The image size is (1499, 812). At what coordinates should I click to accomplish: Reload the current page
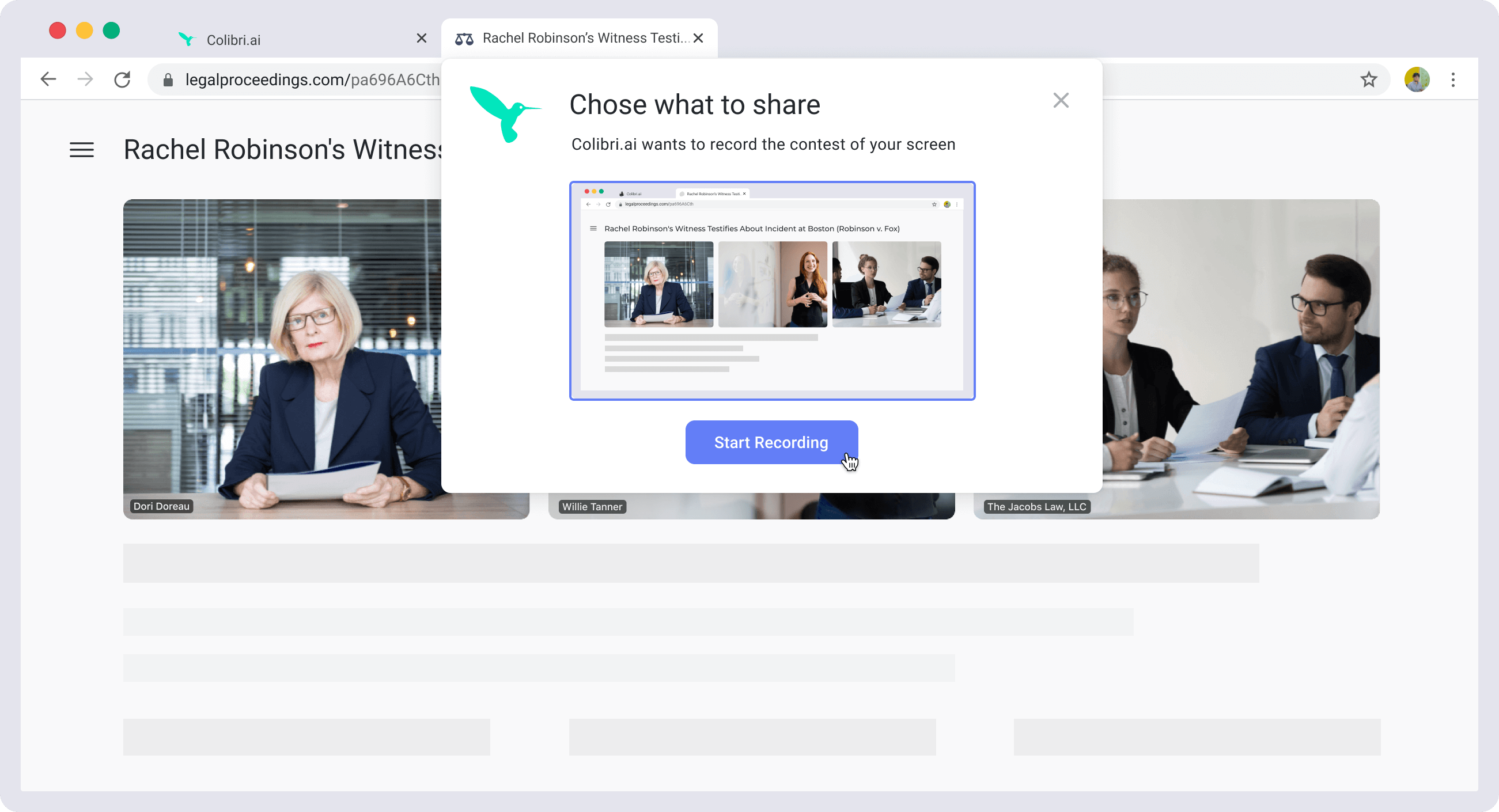[x=122, y=79]
